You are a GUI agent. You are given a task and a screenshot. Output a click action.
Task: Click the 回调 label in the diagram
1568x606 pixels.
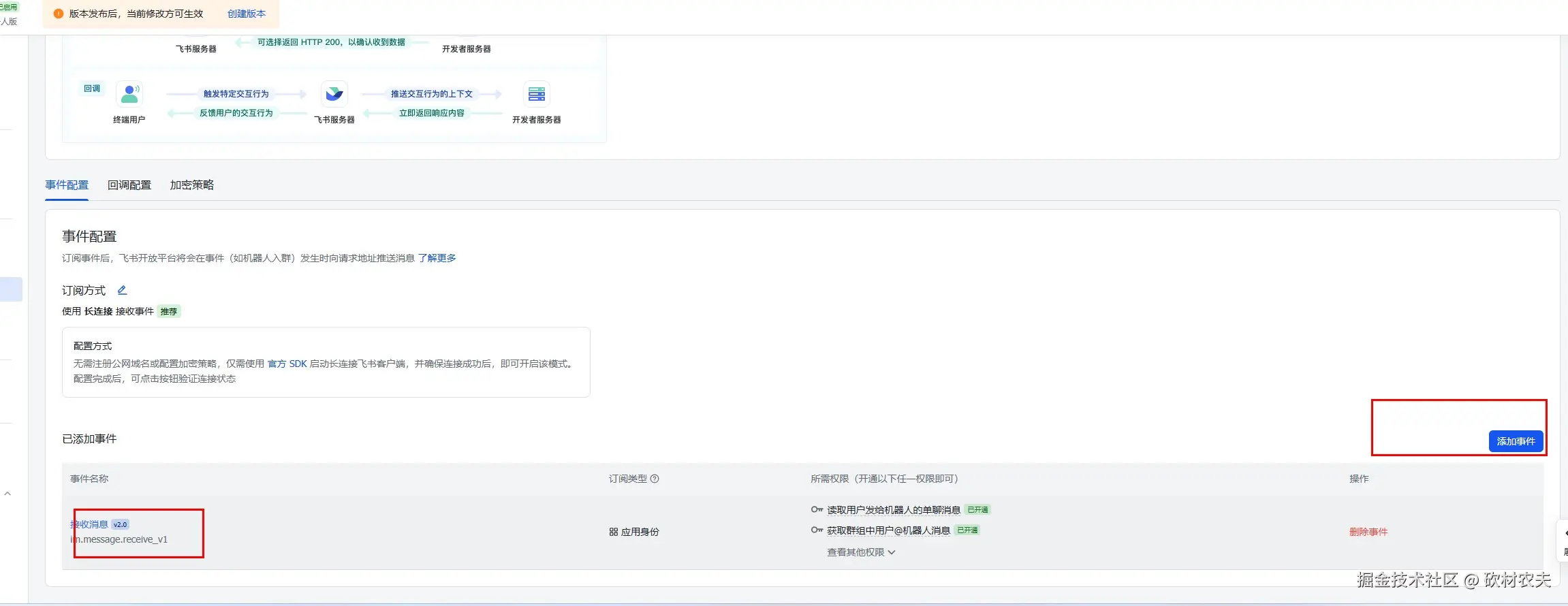pos(92,89)
